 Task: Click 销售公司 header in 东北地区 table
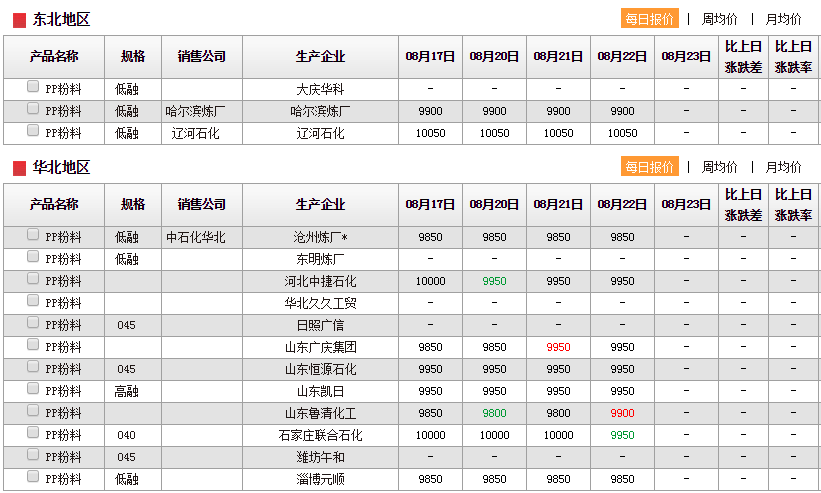(202, 57)
